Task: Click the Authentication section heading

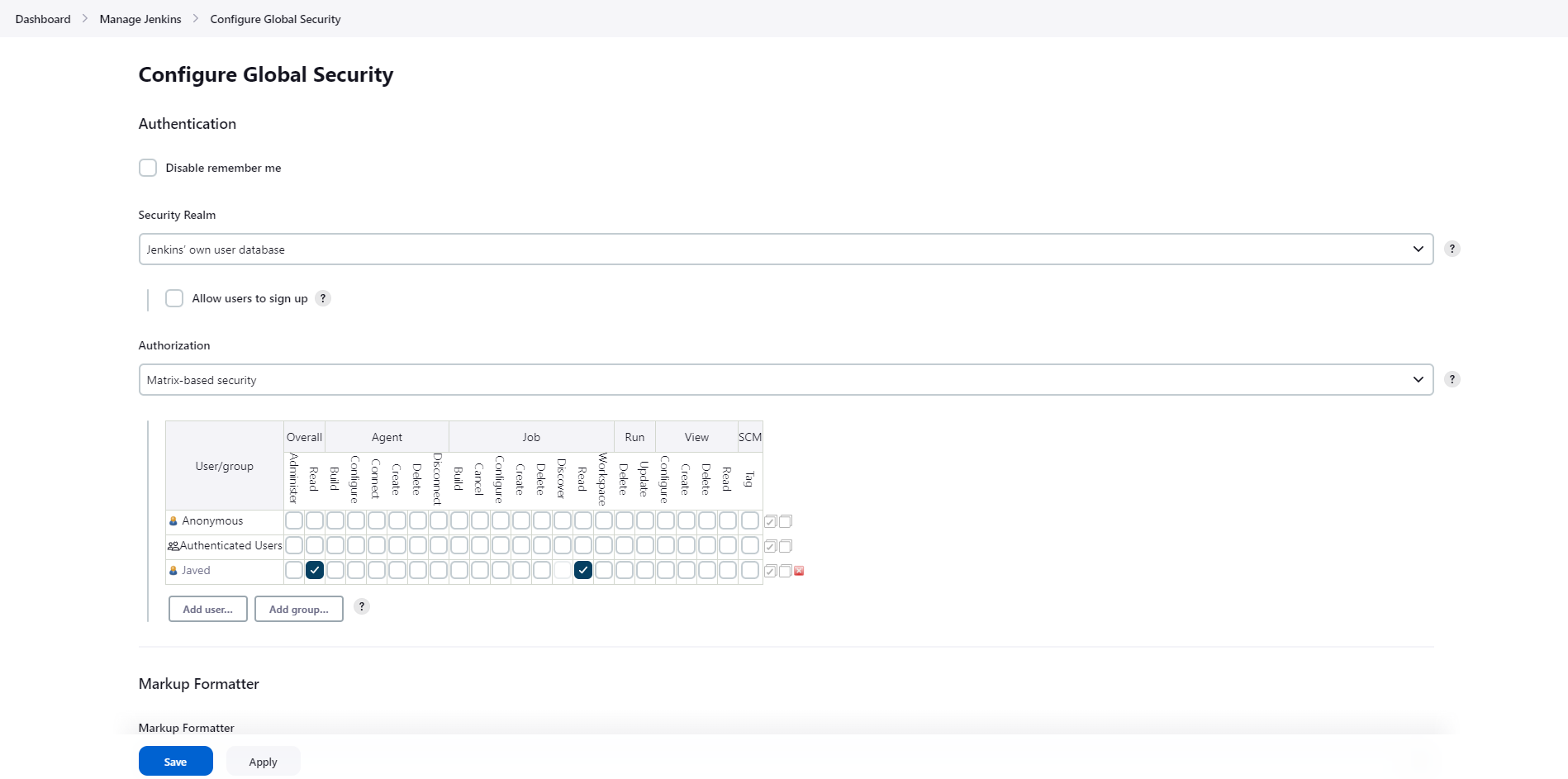Action: click(188, 124)
